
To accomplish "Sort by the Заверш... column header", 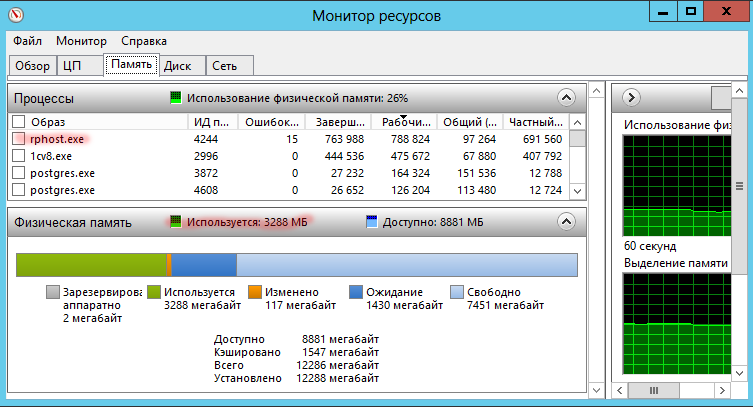I will (x=340, y=122).
